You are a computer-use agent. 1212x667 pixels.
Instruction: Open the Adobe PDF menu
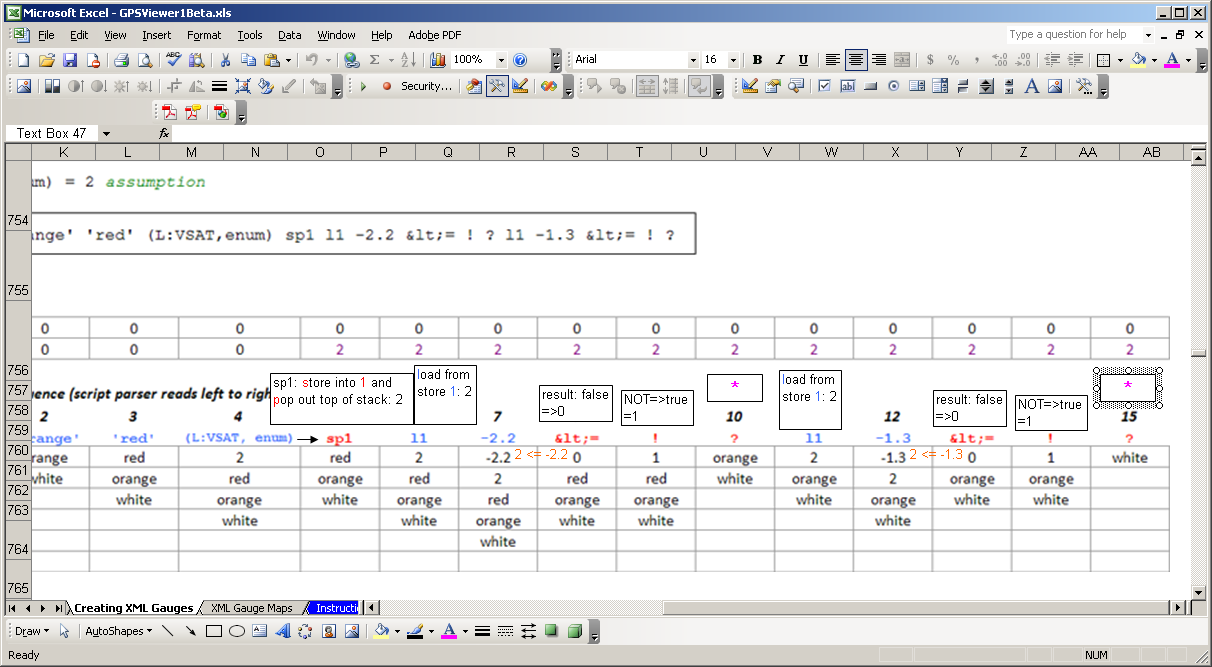point(433,35)
